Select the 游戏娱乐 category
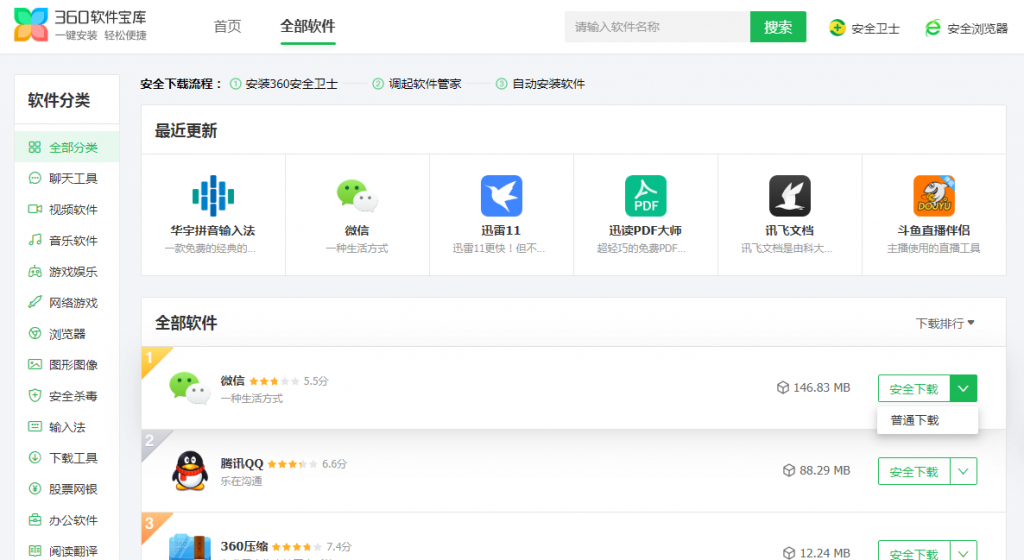This screenshot has width=1024, height=560. [67, 272]
